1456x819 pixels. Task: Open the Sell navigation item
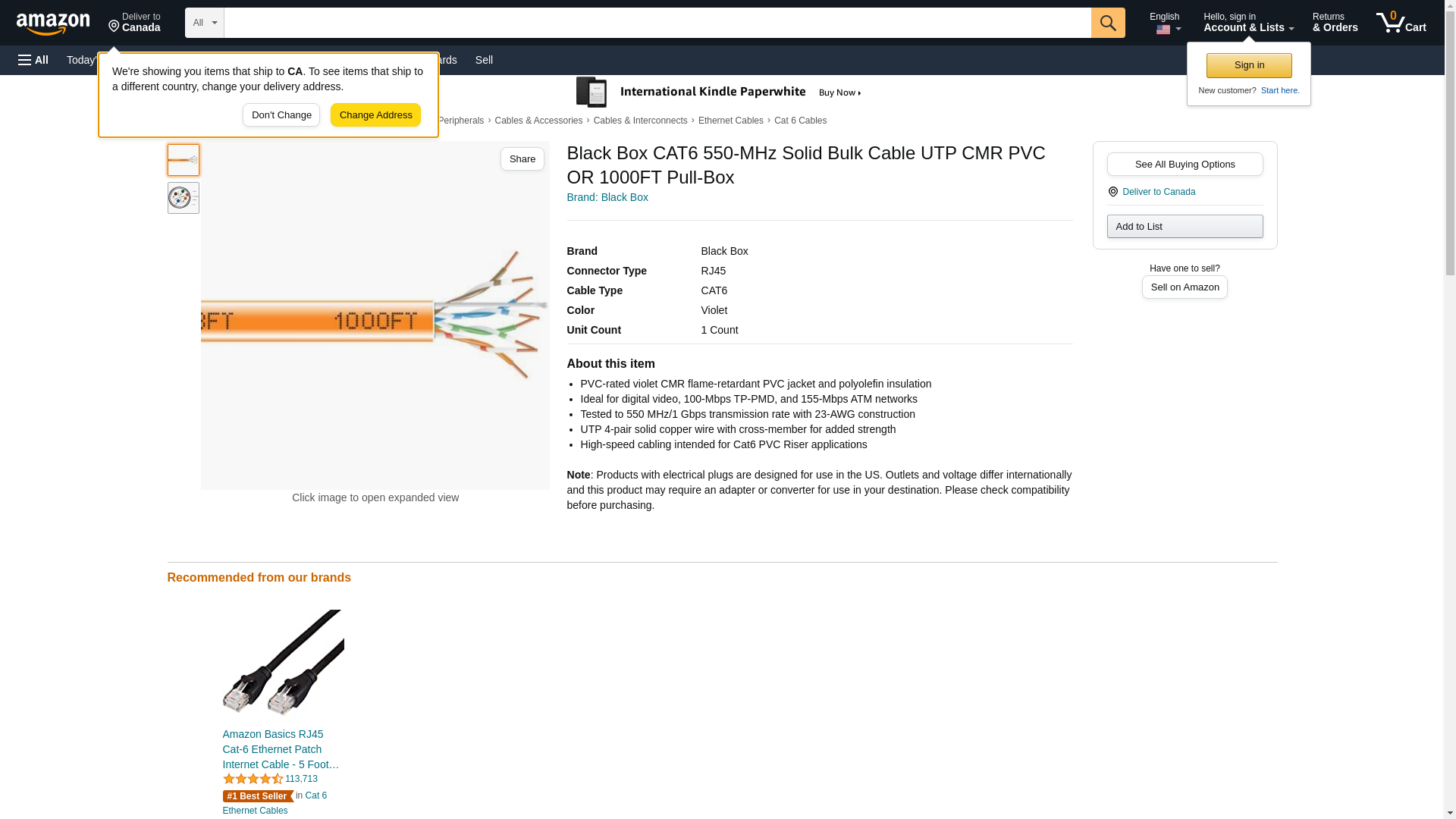point(484,60)
